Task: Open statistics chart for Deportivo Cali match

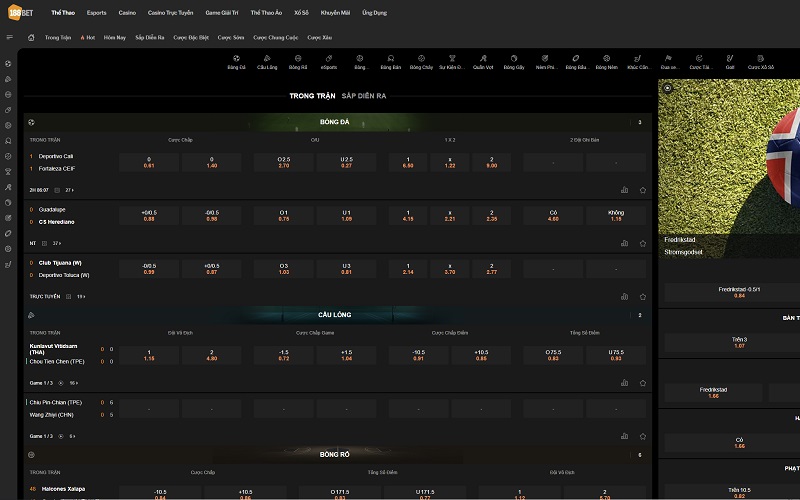Action: pyautogui.click(x=625, y=189)
